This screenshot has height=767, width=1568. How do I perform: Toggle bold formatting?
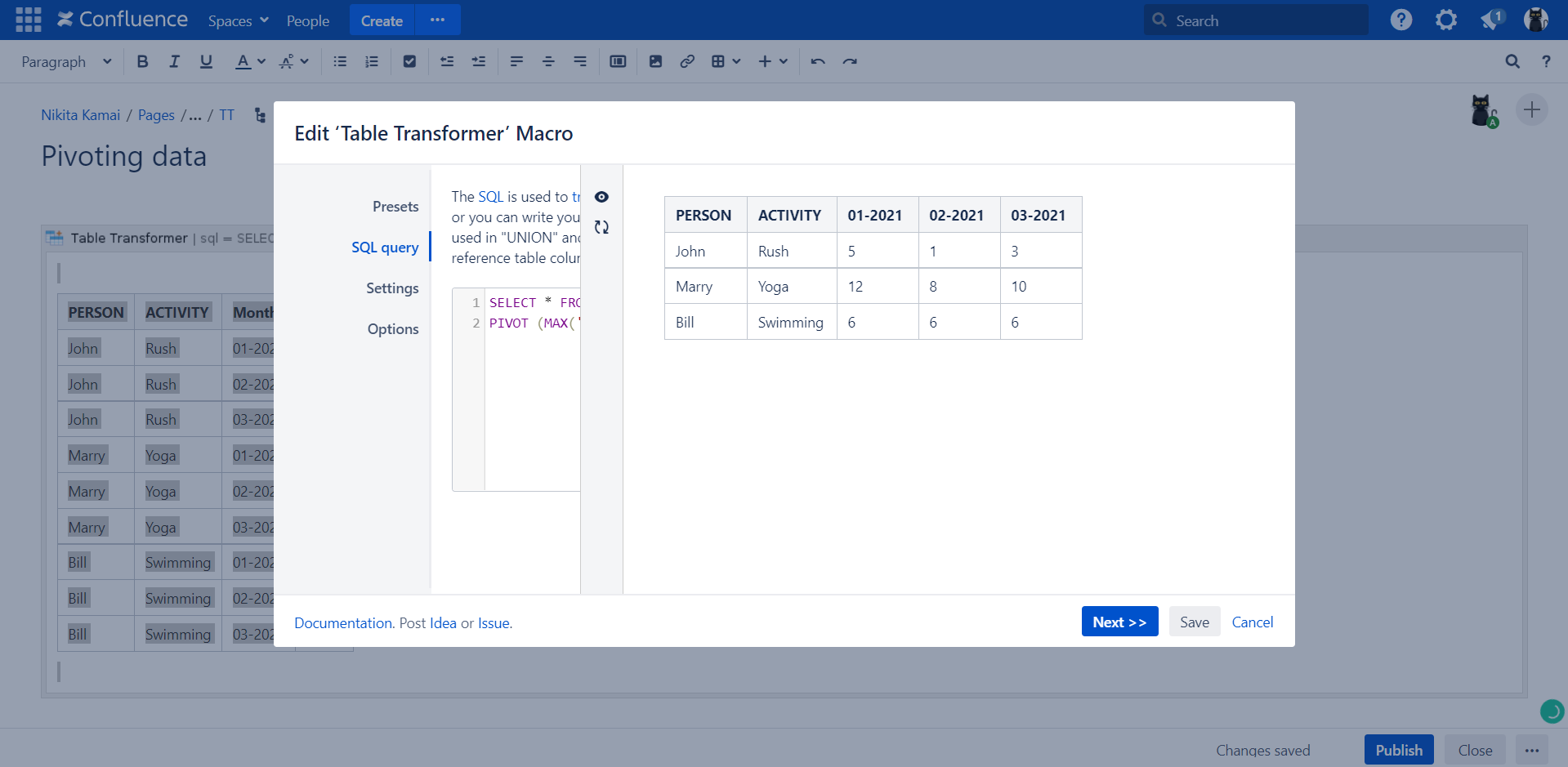(142, 61)
